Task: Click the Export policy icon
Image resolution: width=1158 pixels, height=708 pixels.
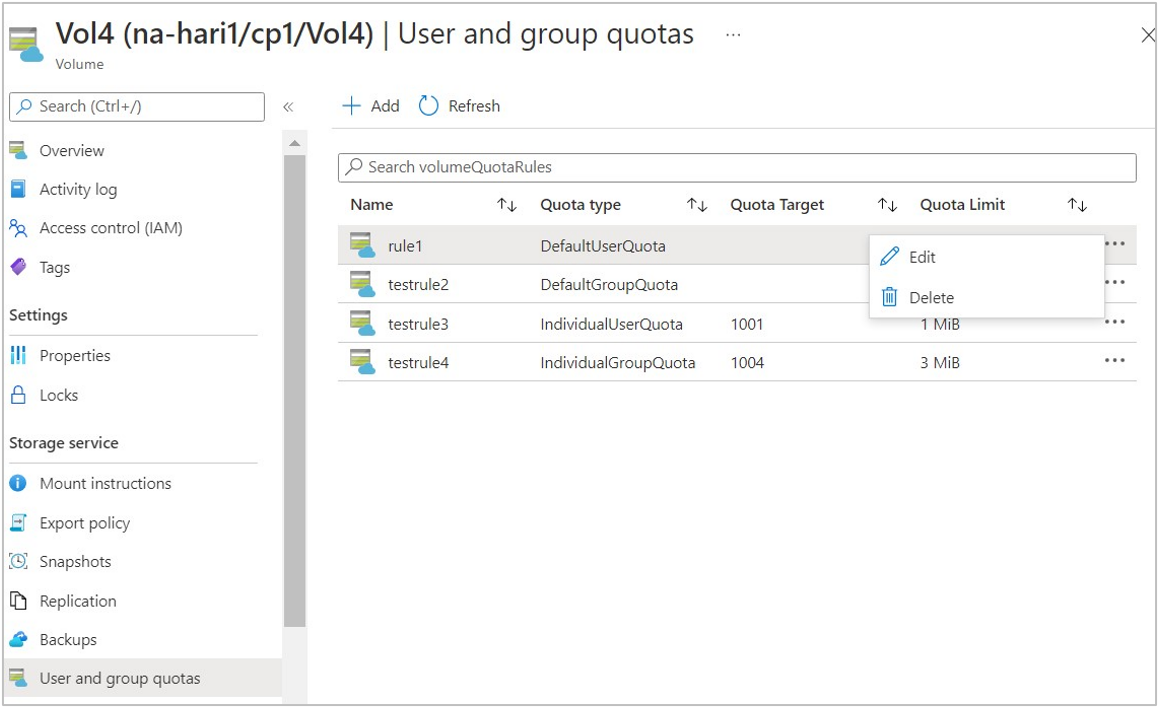Action: click(x=18, y=523)
